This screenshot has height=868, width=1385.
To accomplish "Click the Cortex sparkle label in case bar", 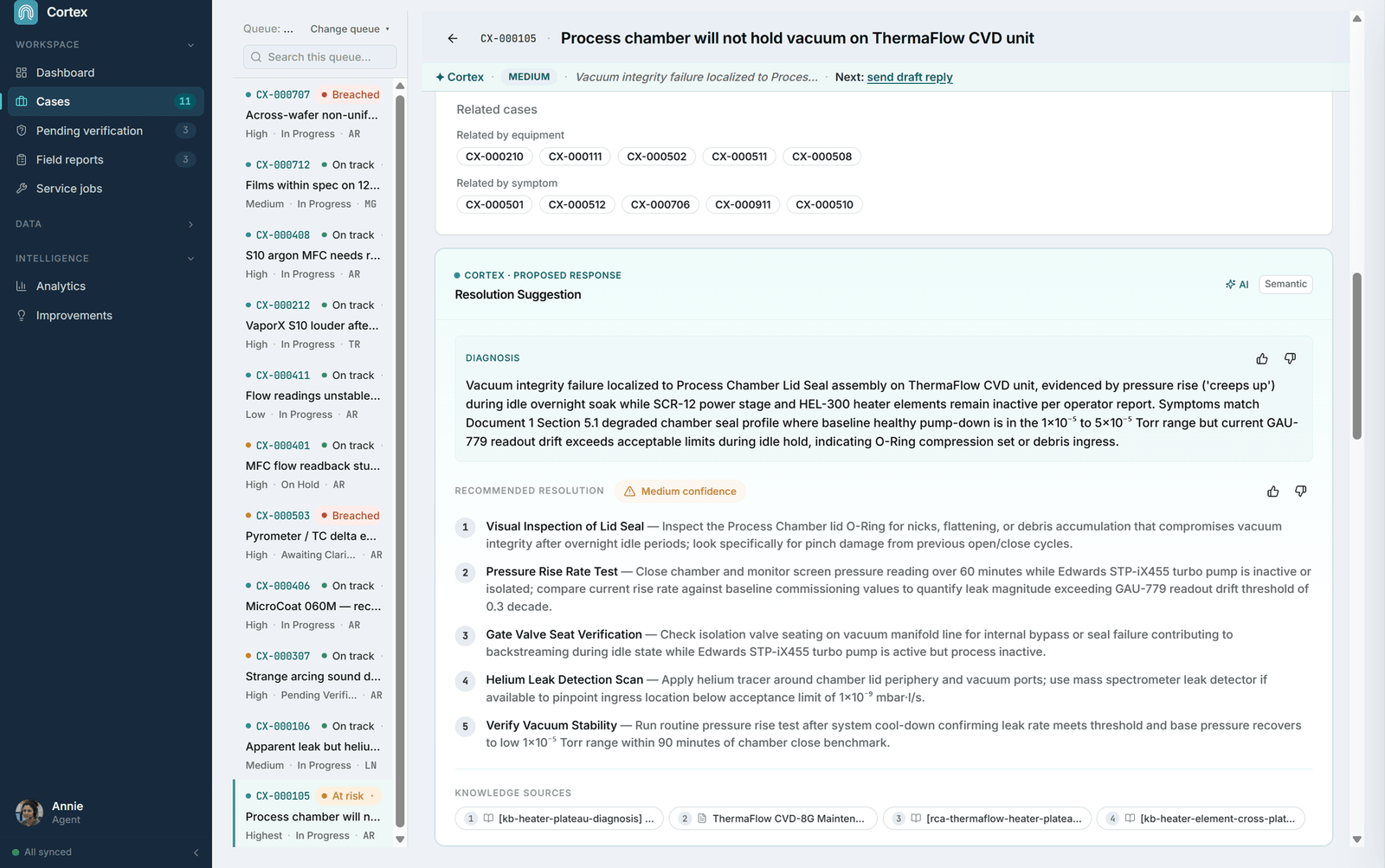I will point(460,77).
